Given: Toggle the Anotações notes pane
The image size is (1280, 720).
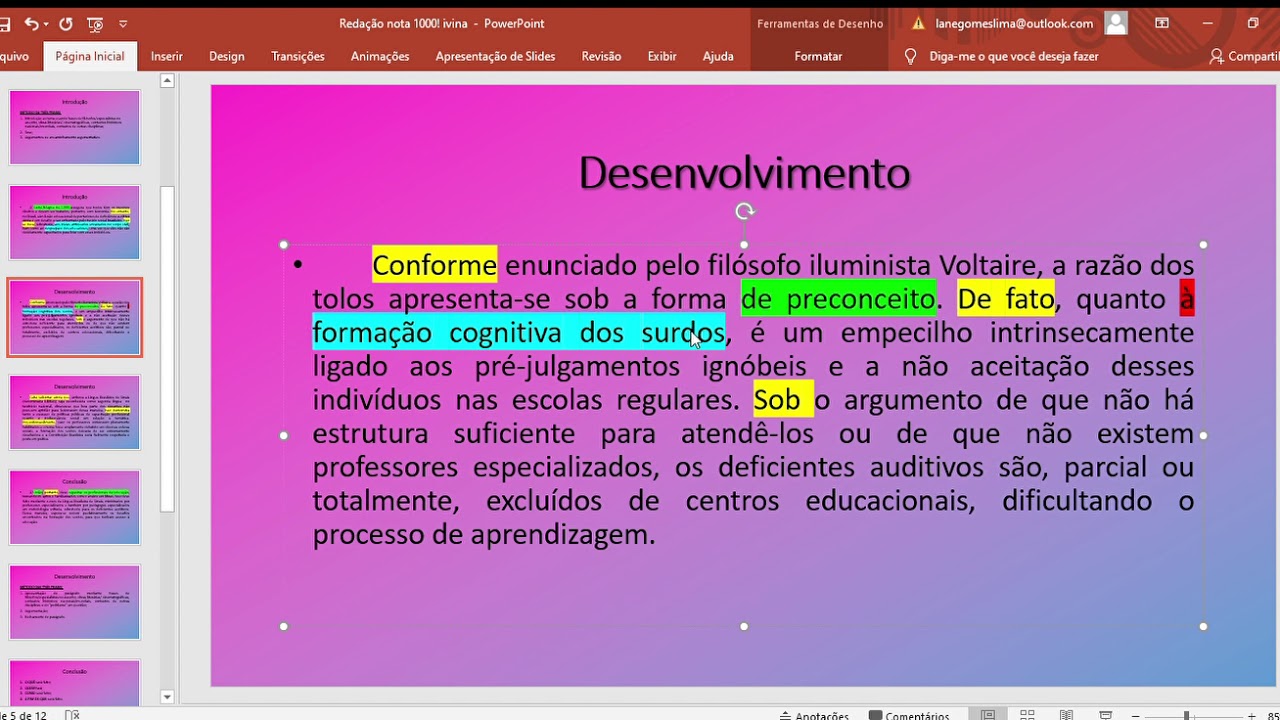Looking at the screenshot, I should [x=813, y=716].
